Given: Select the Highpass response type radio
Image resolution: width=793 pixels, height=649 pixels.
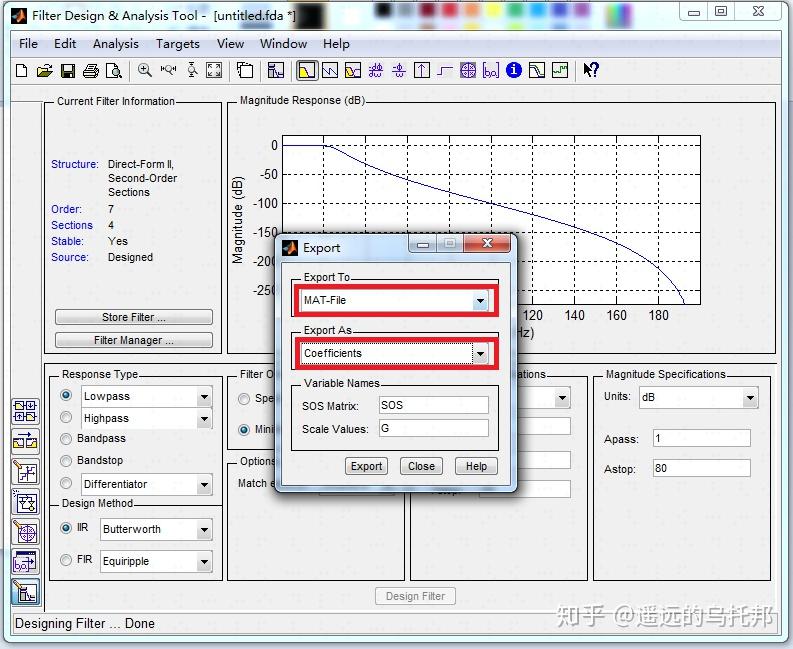Looking at the screenshot, I should (x=66, y=417).
